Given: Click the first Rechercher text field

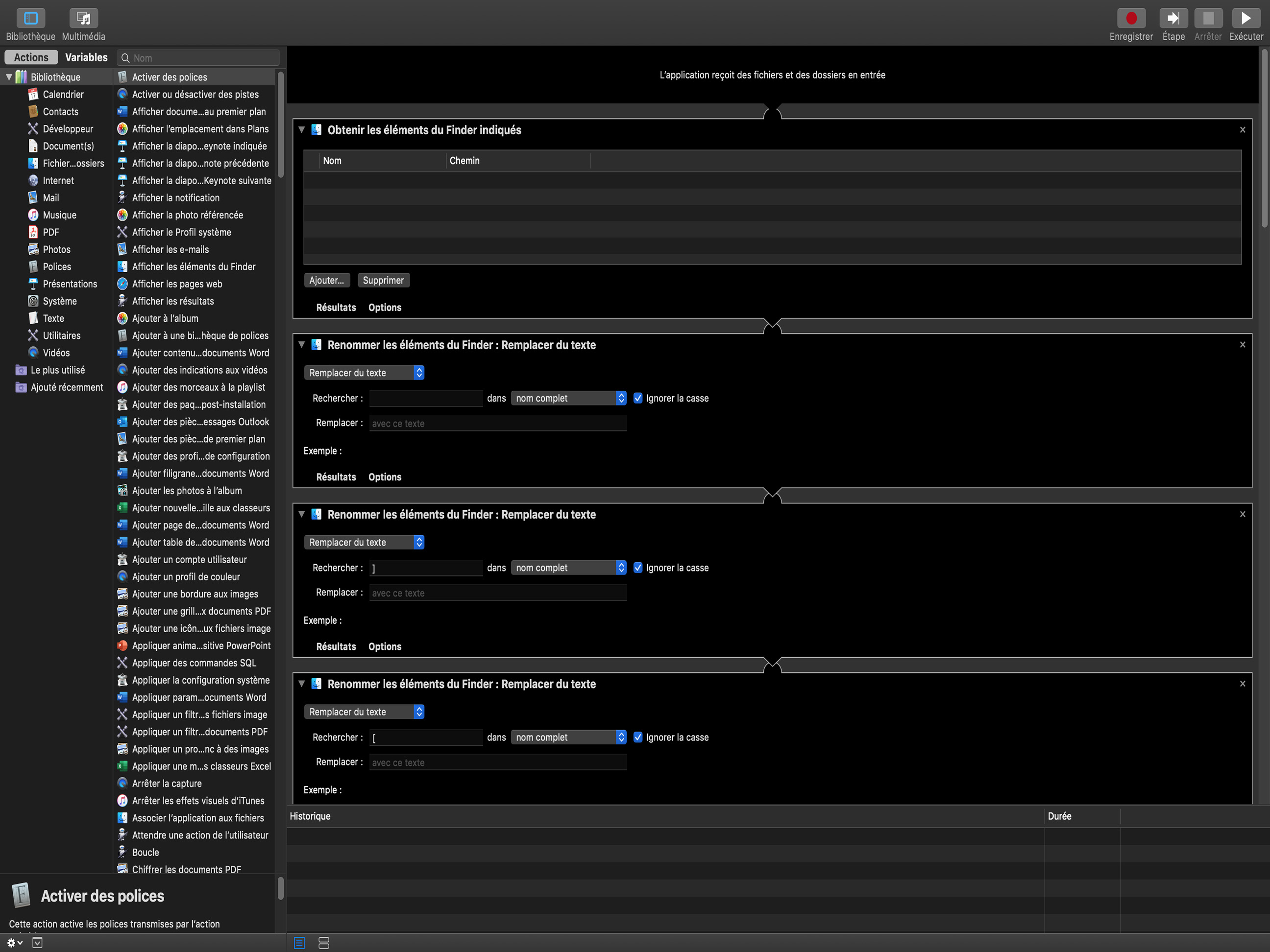Looking at the screenshot, I should pyautogui.click(x=425, y=398).
